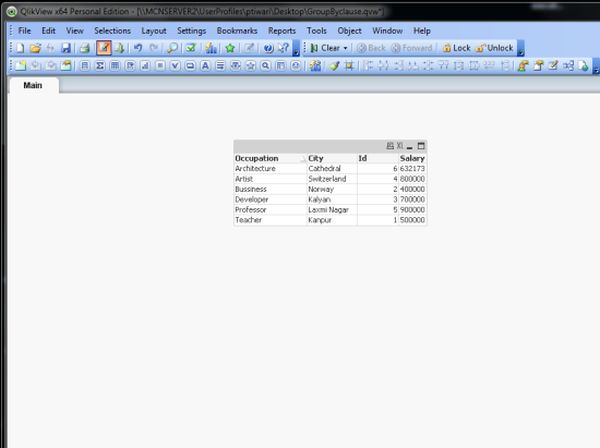Click the What's This help pointer icon
Image resolution: width=600 pixels, height=448 pixels.
click(284, 48)
